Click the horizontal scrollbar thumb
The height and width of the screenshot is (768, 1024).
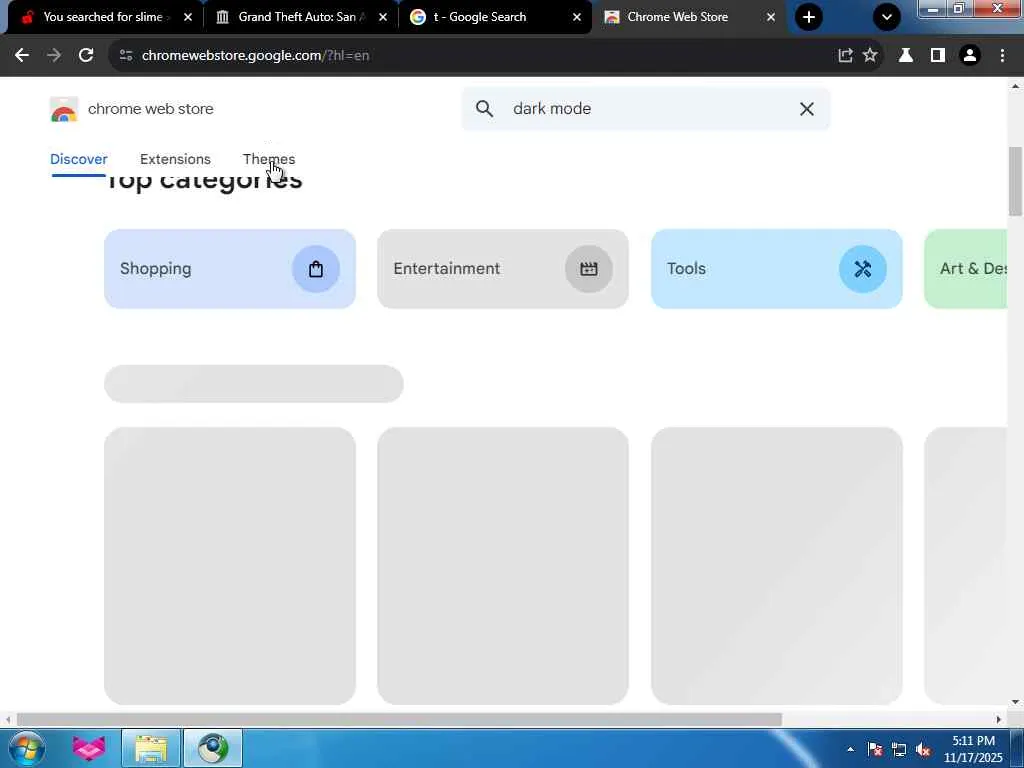click(x=399, y=720)
